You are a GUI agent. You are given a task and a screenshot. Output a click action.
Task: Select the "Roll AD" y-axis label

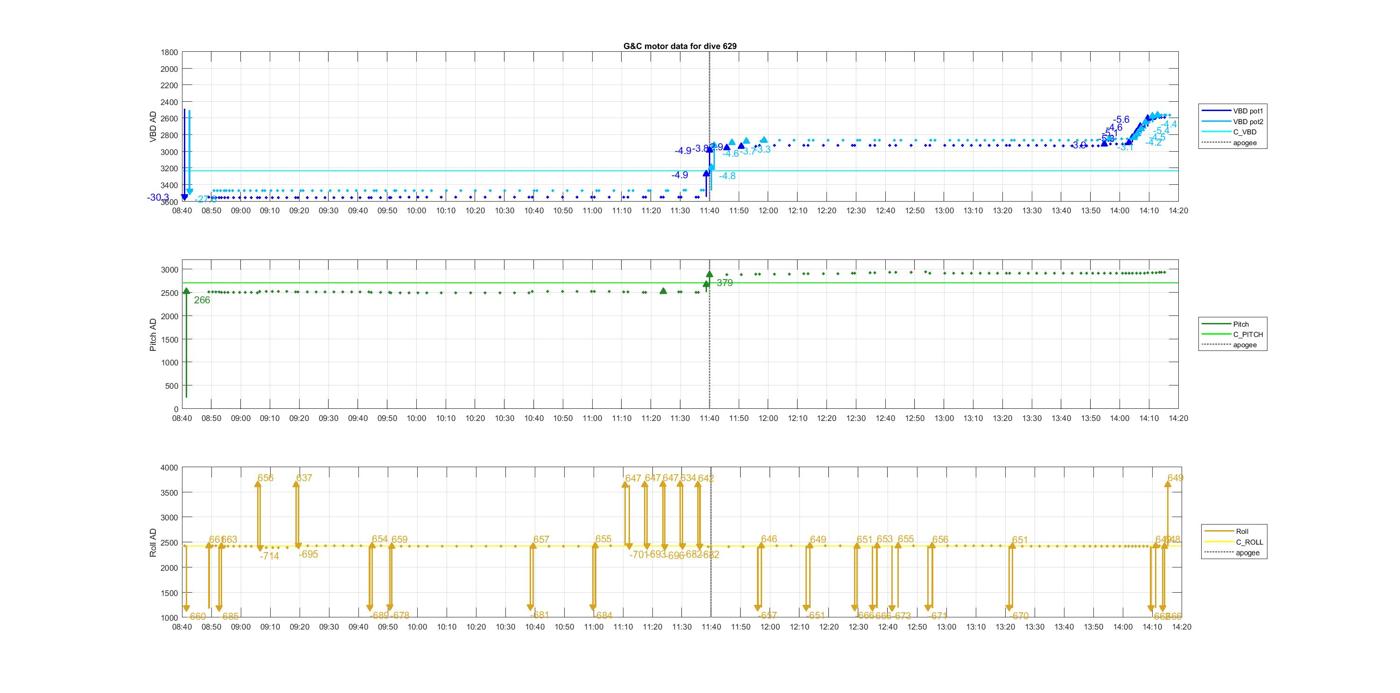coord(153,542)
